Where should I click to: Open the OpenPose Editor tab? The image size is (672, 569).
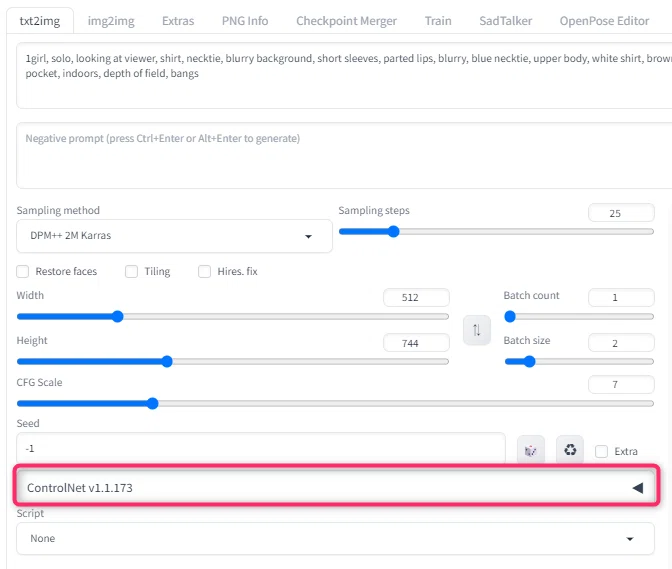tap(604, 21)
